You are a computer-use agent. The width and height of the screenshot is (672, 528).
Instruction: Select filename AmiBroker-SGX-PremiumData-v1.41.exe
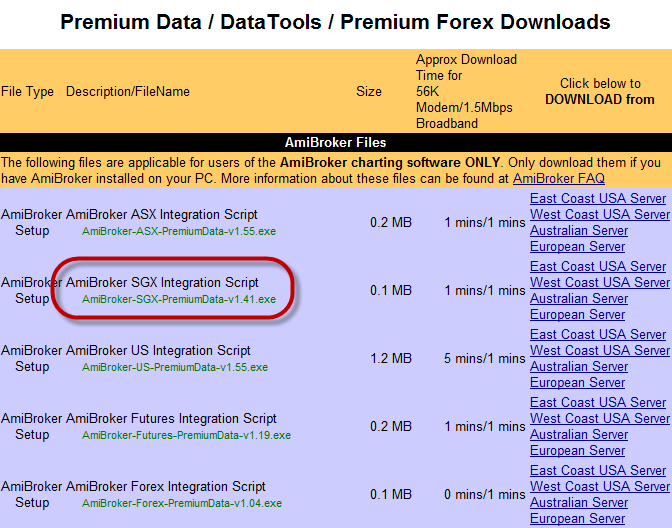[x=179, y=299]
